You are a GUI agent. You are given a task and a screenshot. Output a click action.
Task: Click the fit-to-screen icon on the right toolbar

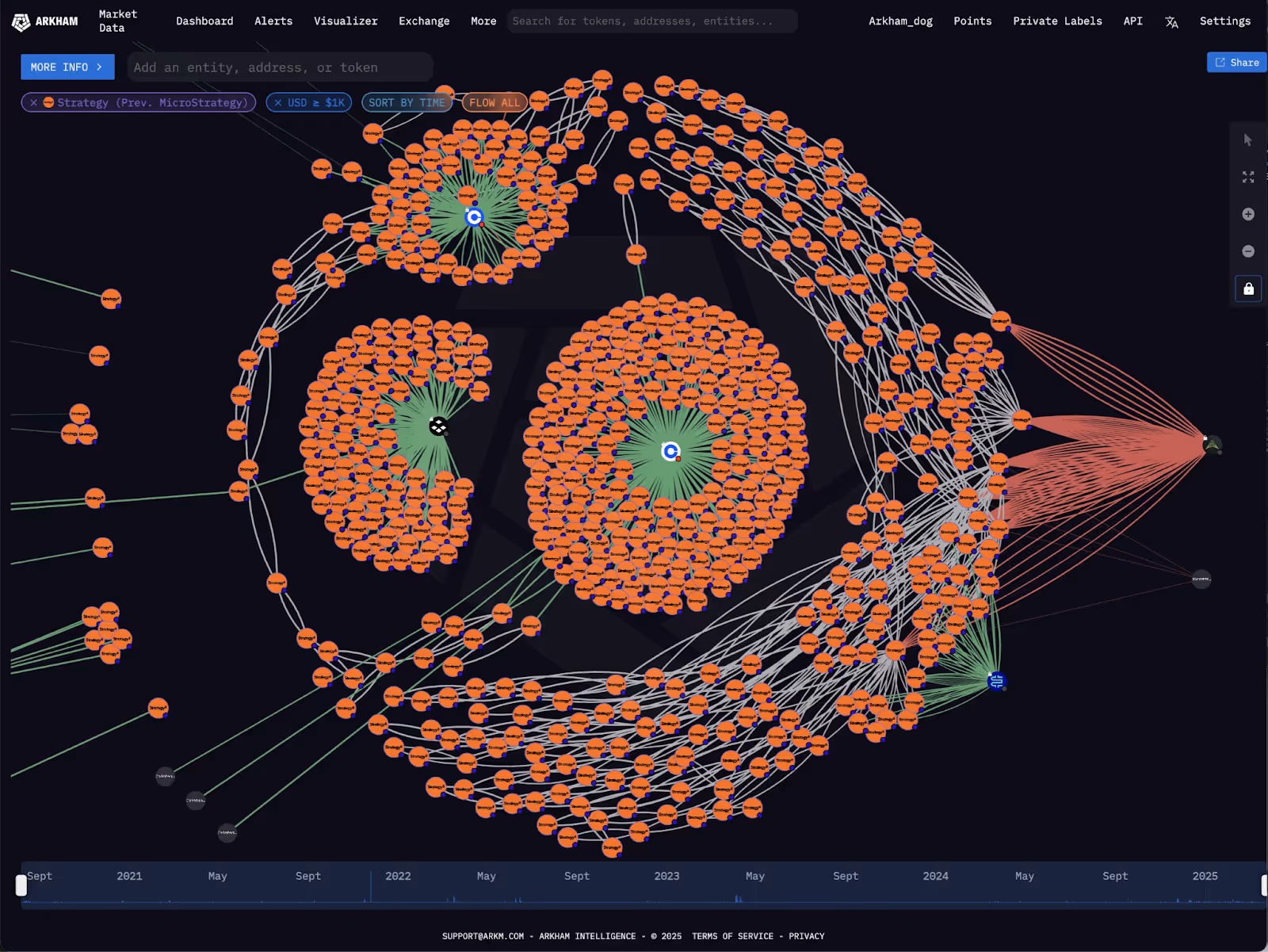point(1247,177)
